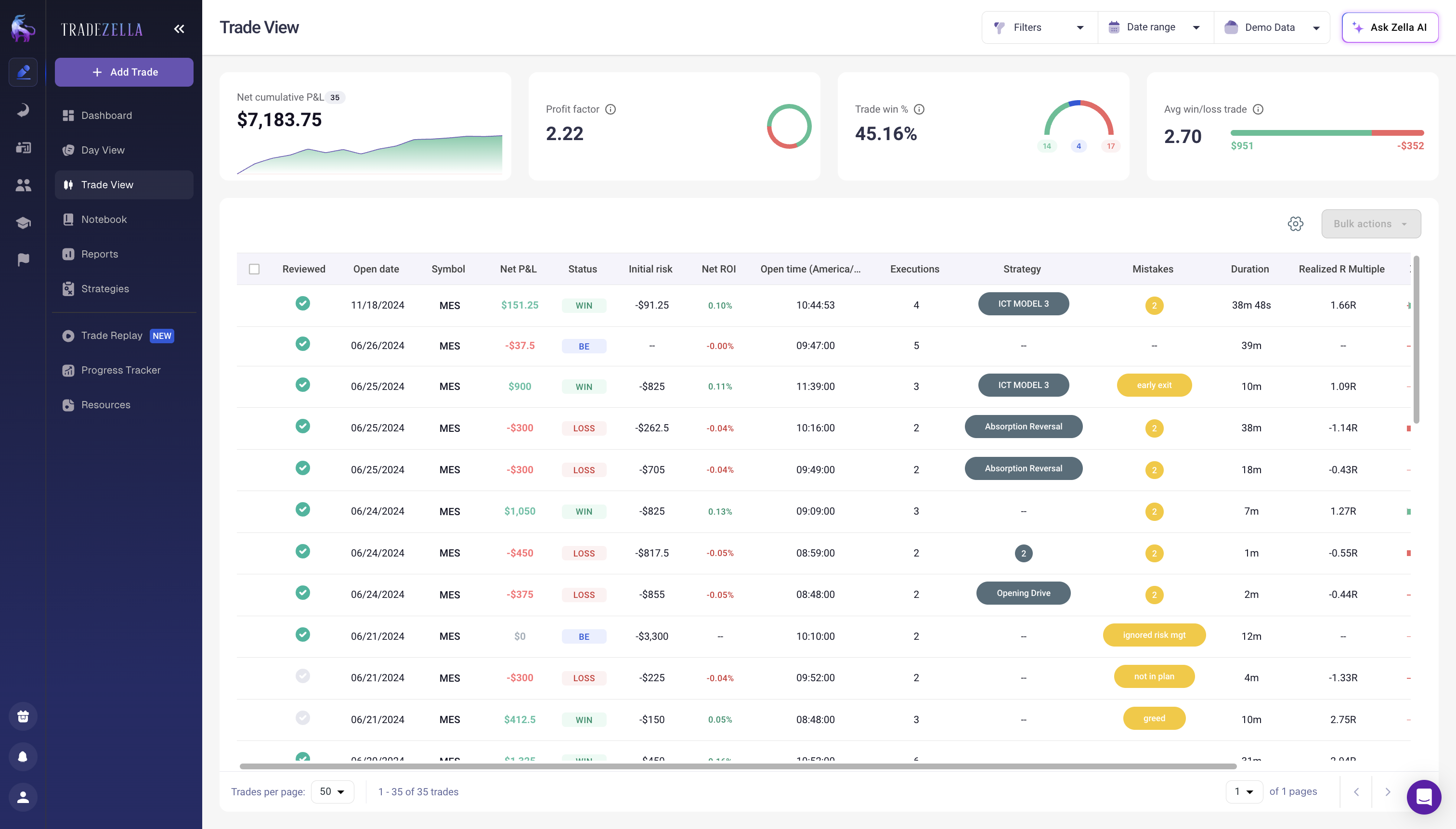
Task: Go to Notebook in sidebar
Action: [104, 219]
